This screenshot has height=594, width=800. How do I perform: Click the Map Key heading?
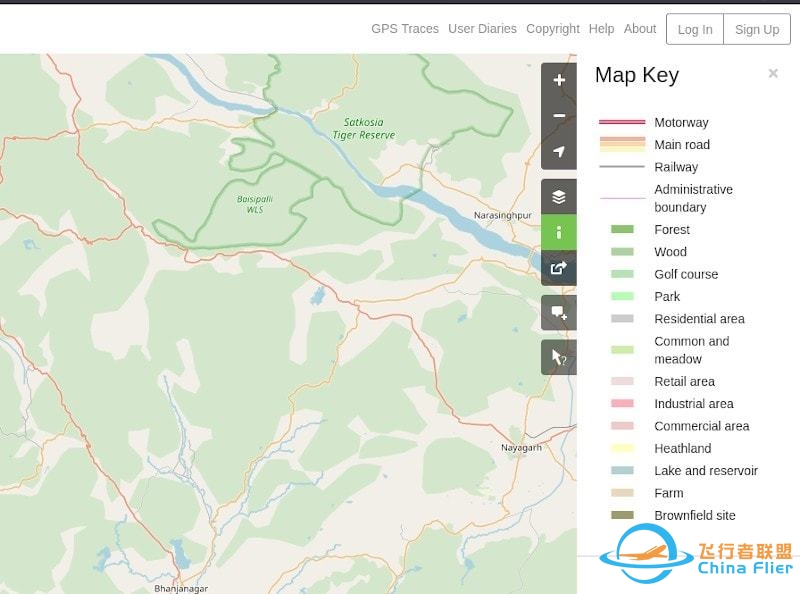tap(637, 75)
